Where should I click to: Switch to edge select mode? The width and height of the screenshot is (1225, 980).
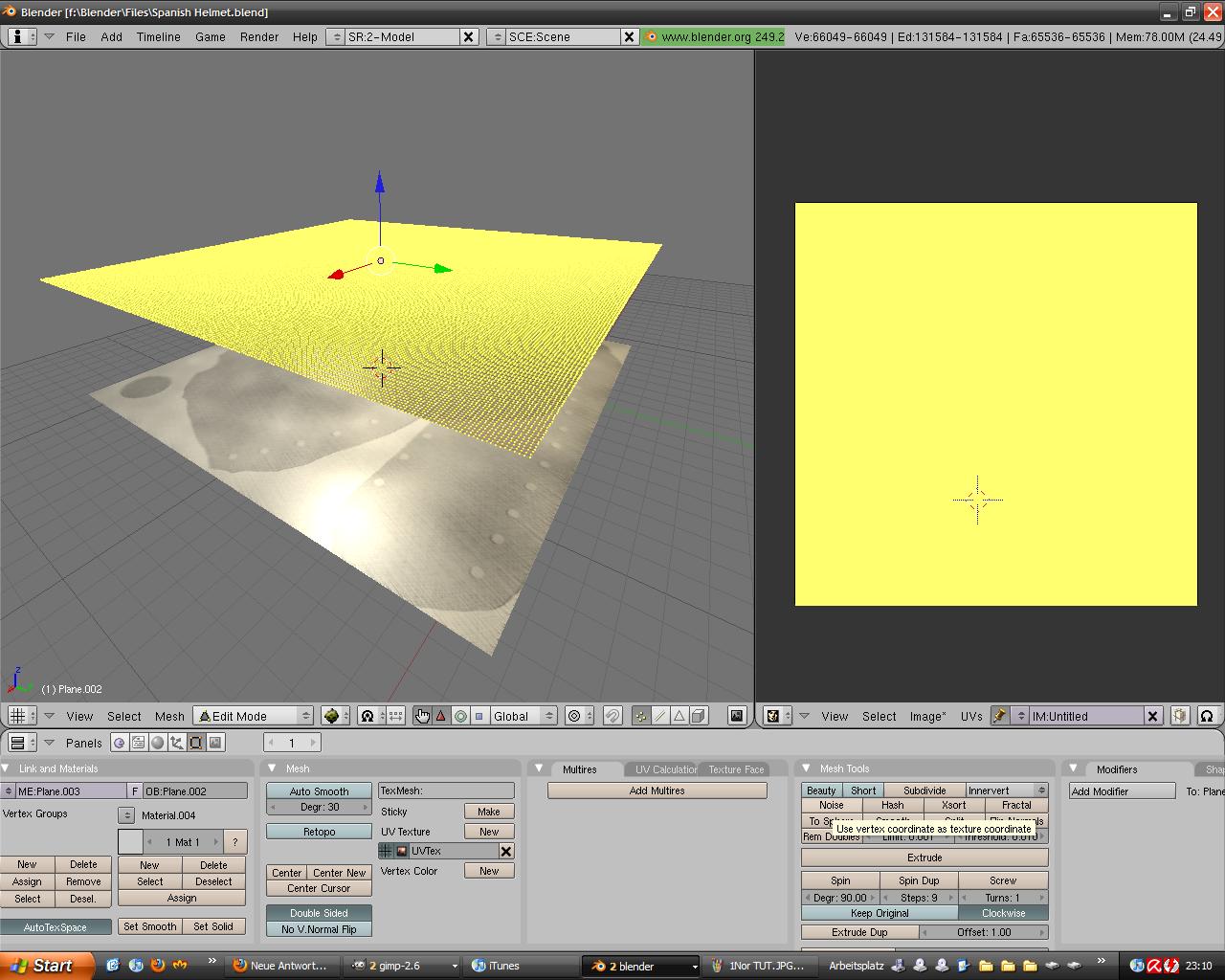tap(659, 716)
